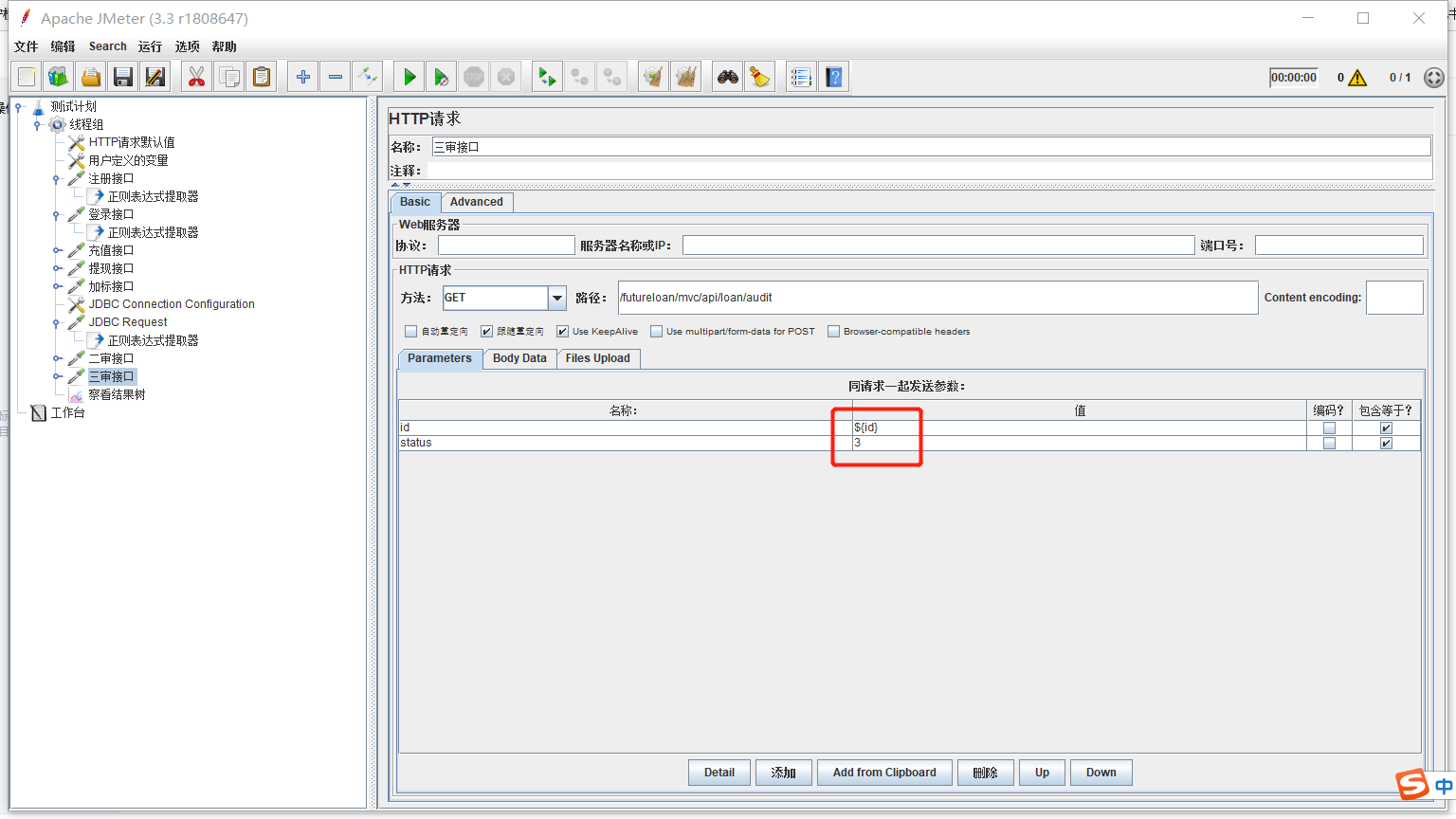Click the Remote Start All icon
Image resolution: width=1456 pixels, height=819 pixels.
(x=547, y=77)
